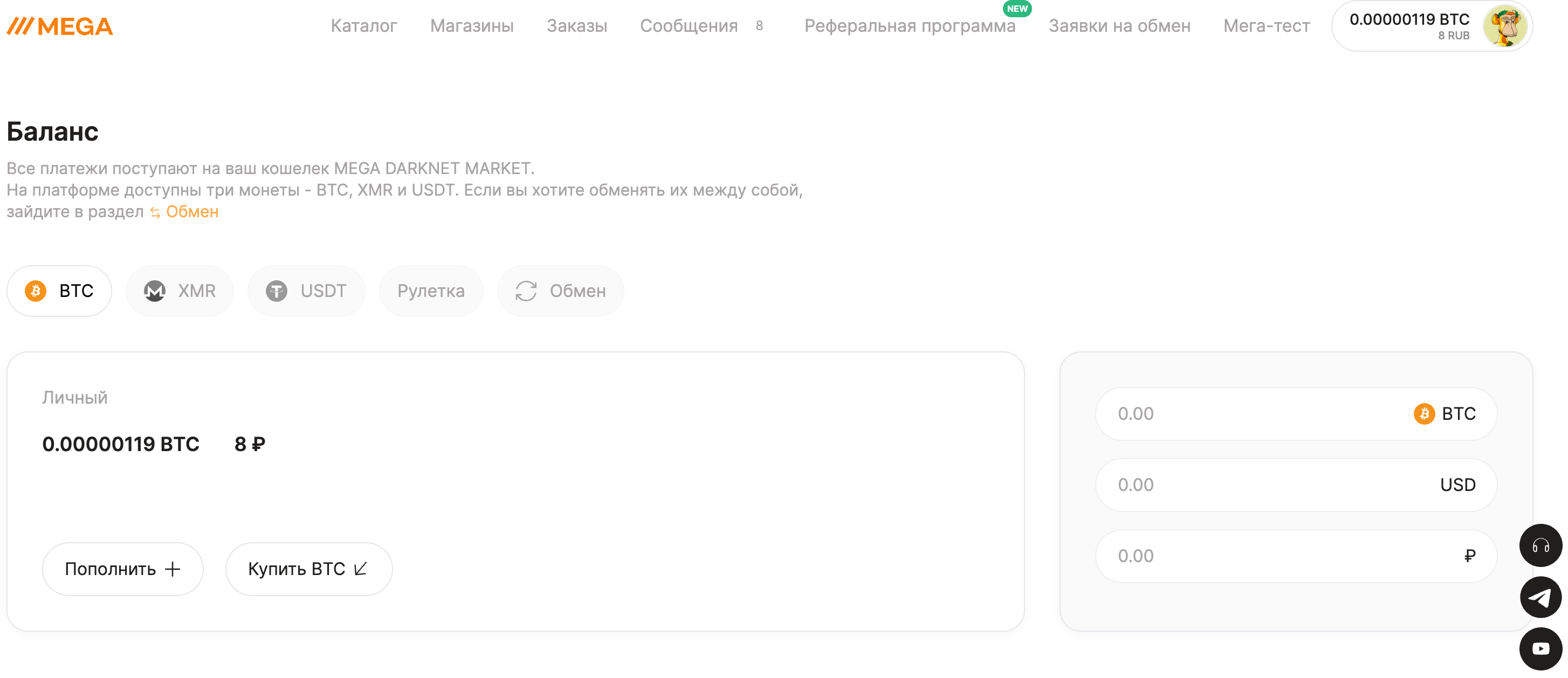Go to Магазины in the top navigation
The image size is (1568, 678).
472,26
